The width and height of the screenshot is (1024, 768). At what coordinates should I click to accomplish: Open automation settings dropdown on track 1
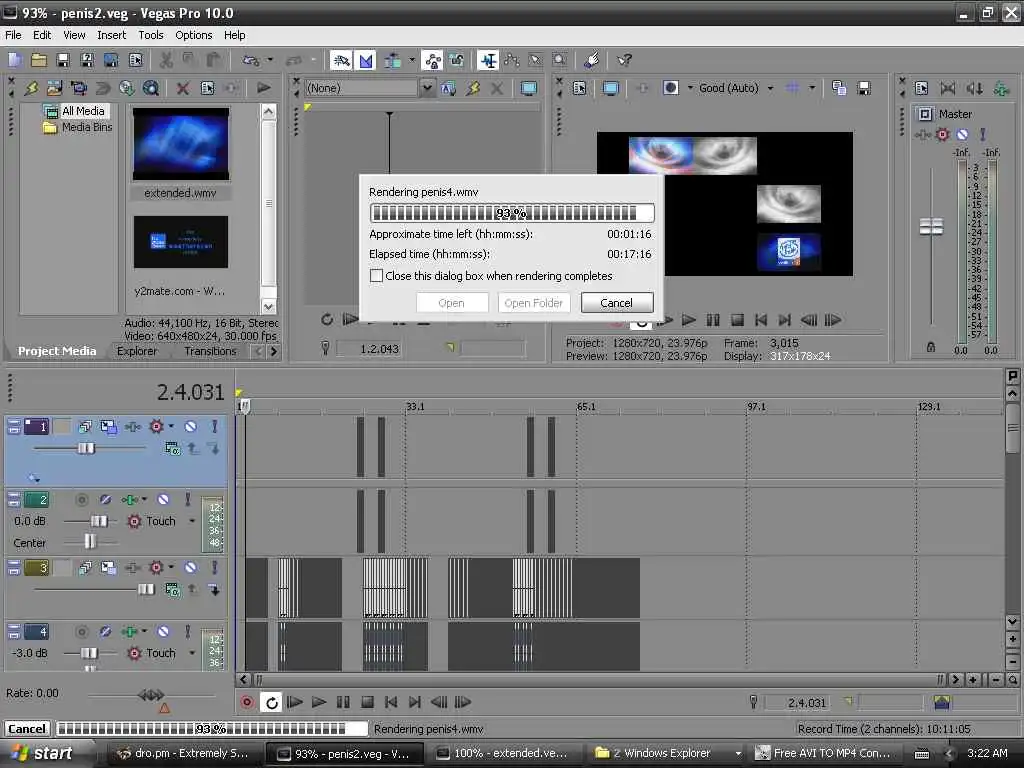point(171,427)
